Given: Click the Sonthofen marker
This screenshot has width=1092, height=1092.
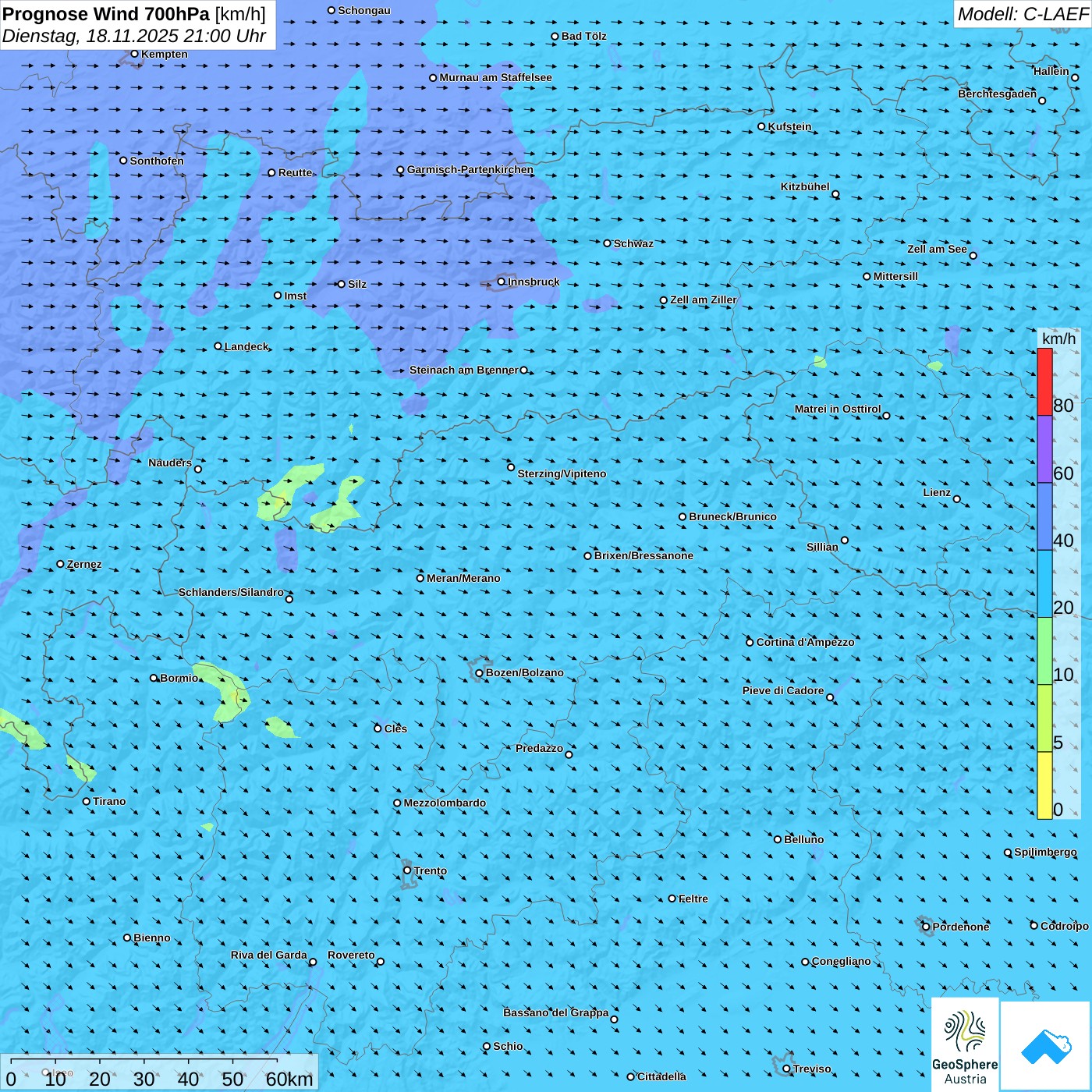Looking at the screenshot, I should click(123, 161).
